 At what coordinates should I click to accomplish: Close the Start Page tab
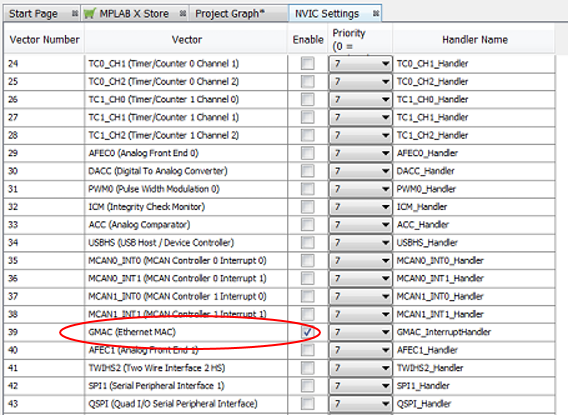pos(75,14)
